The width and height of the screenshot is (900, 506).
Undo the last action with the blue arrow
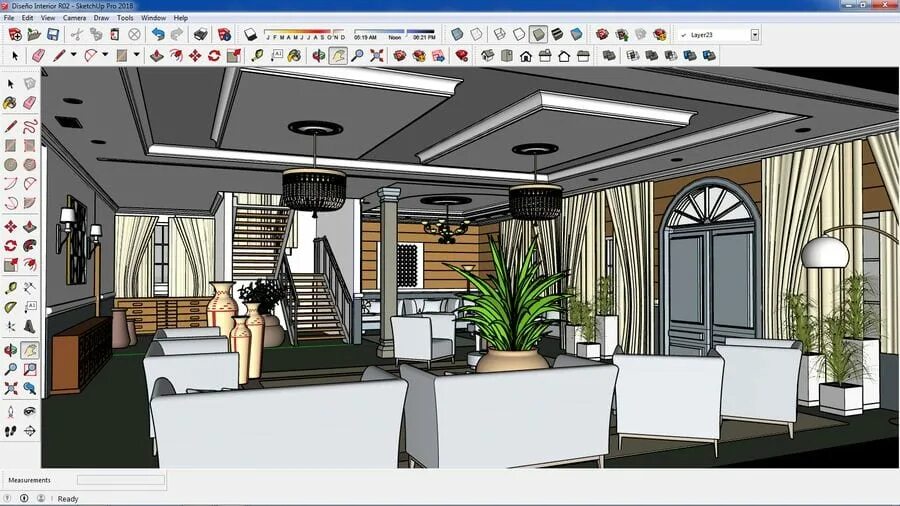158,34
